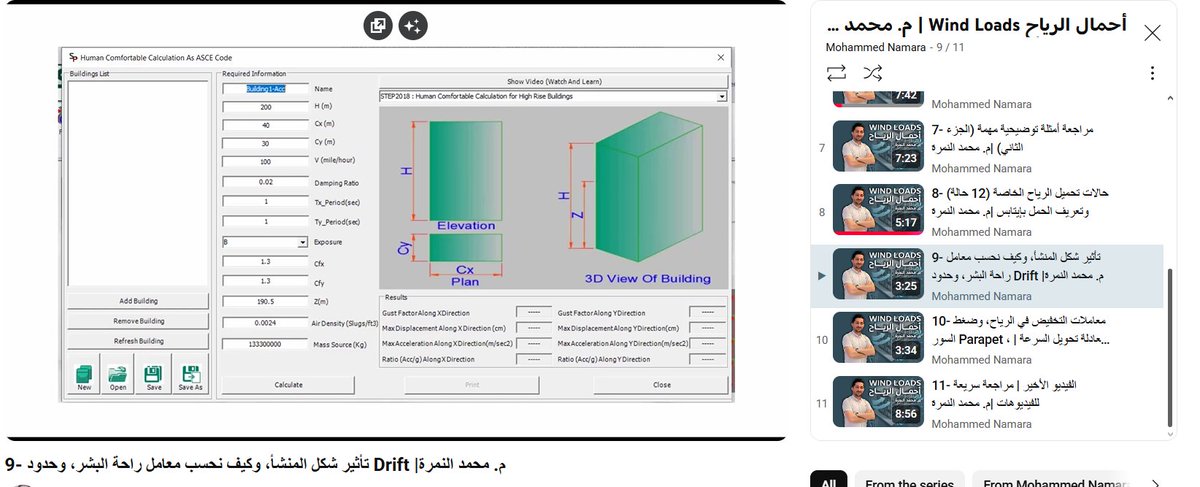Click the Cx (m) input field

point(265,125)
